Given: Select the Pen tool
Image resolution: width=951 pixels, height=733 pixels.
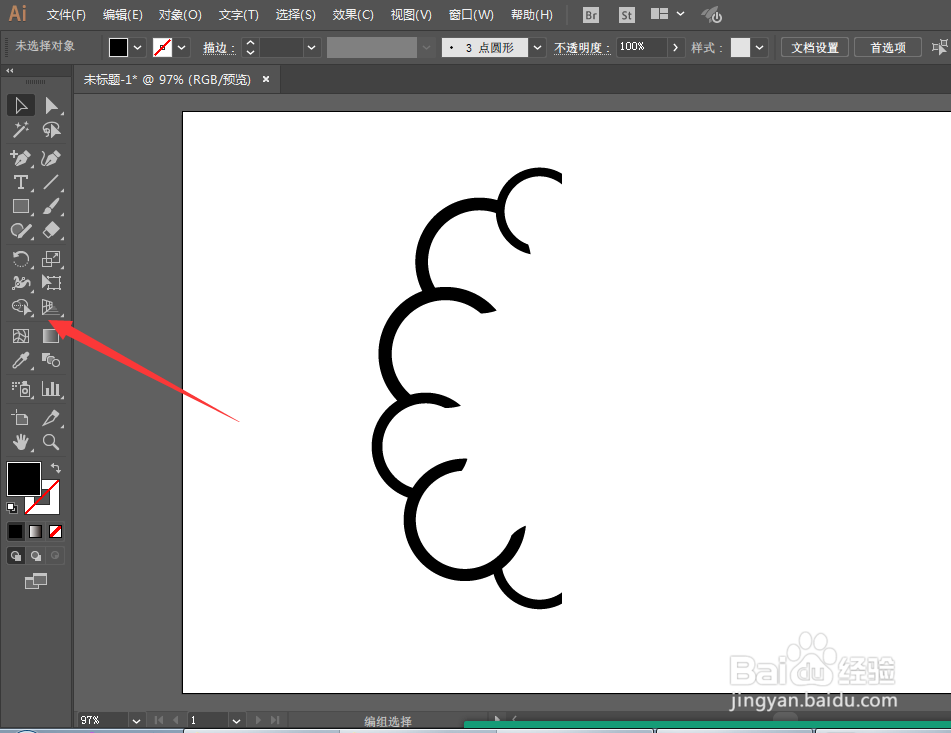Looking at the screenshot, I should [20, 158].
